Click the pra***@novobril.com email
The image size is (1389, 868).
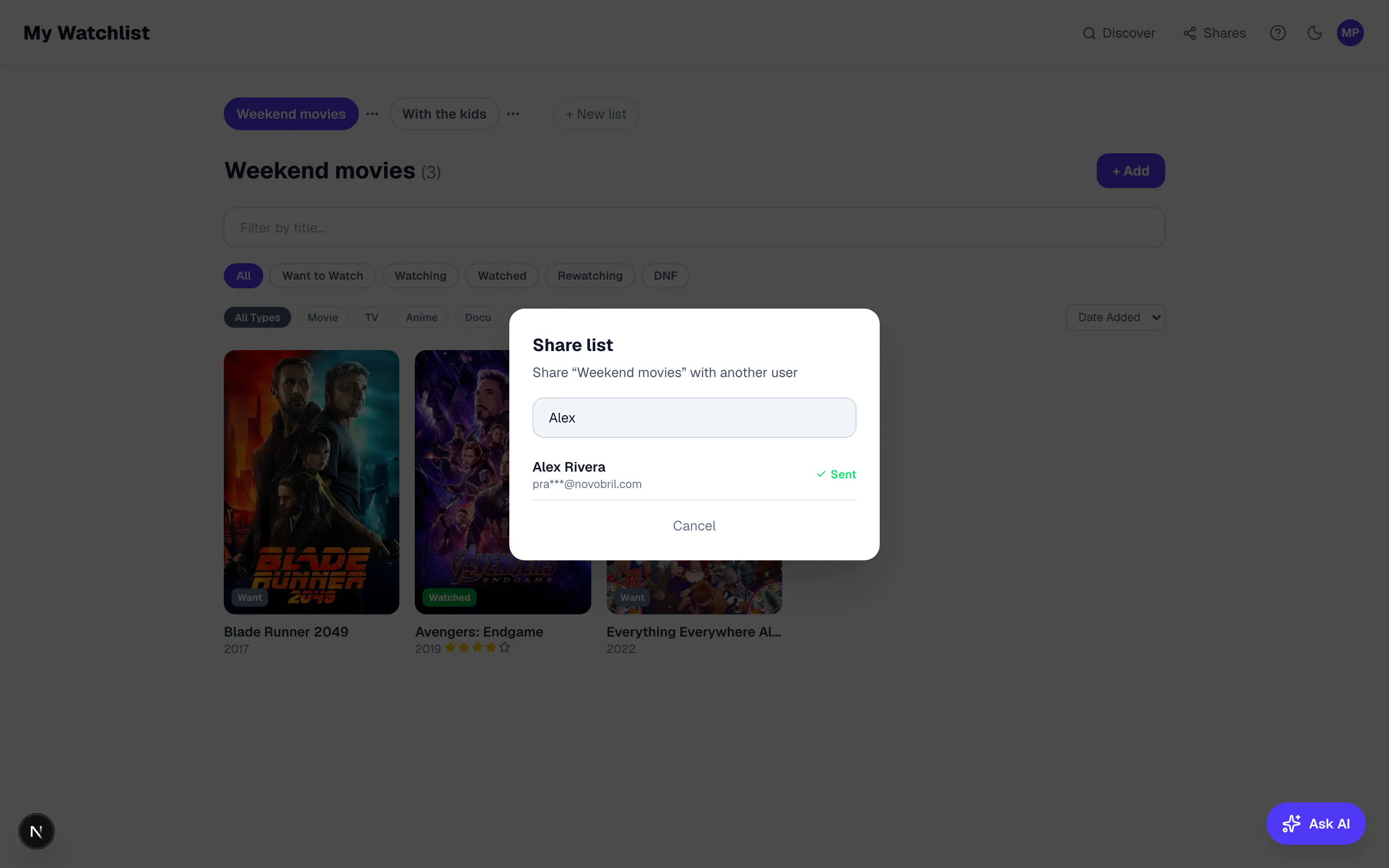pos(586,484)
